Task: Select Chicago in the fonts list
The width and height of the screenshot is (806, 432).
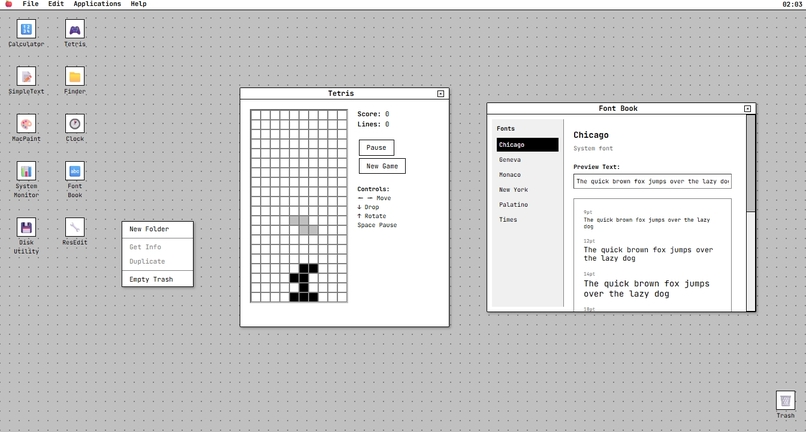Action: [x=527, y=145]
